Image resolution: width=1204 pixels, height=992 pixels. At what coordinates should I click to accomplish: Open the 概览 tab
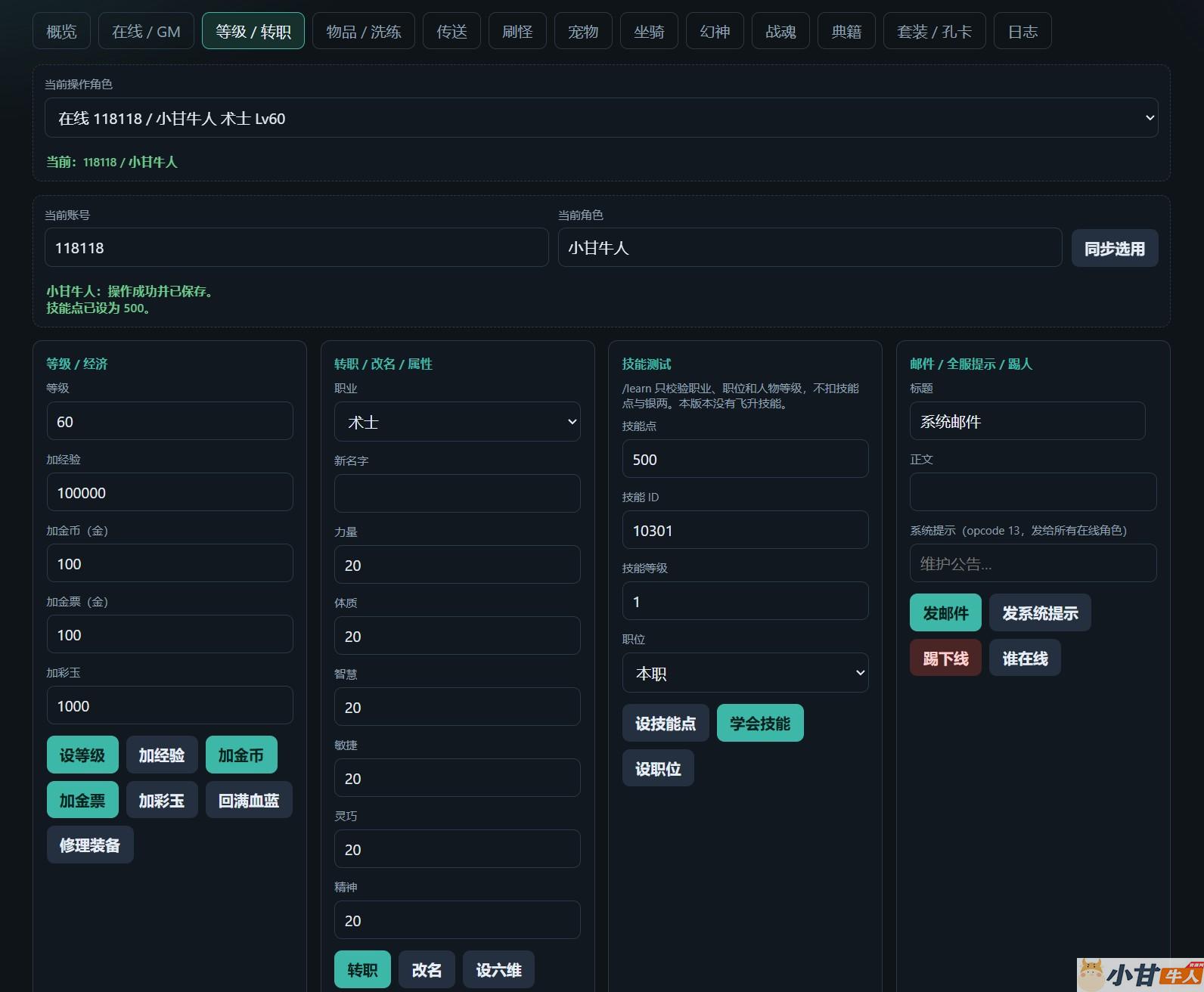point(61,31)
